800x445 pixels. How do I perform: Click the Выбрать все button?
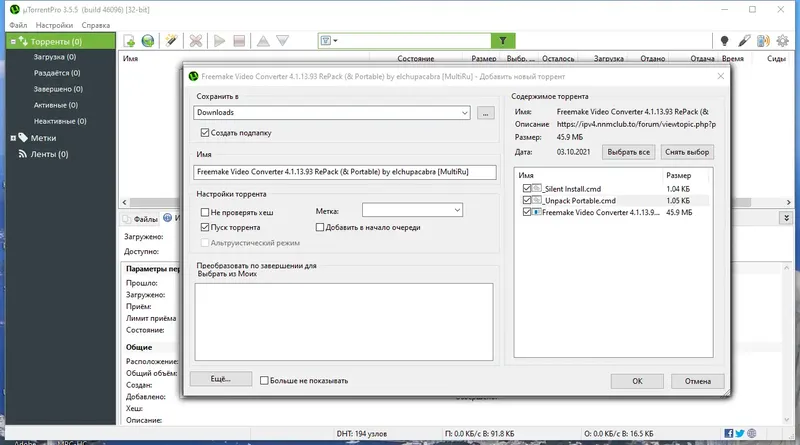(629, 152)
